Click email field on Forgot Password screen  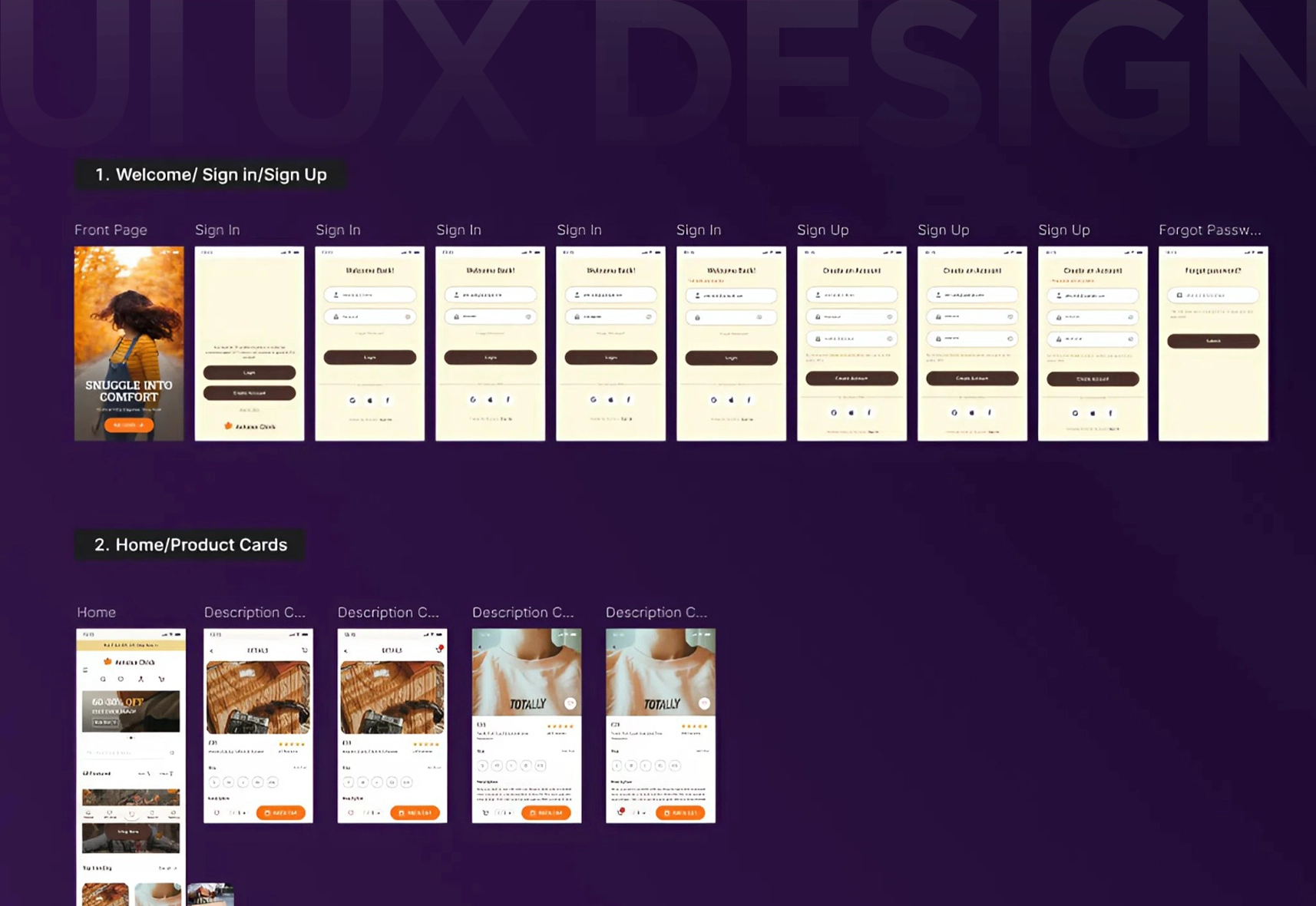click(1212, 296)
